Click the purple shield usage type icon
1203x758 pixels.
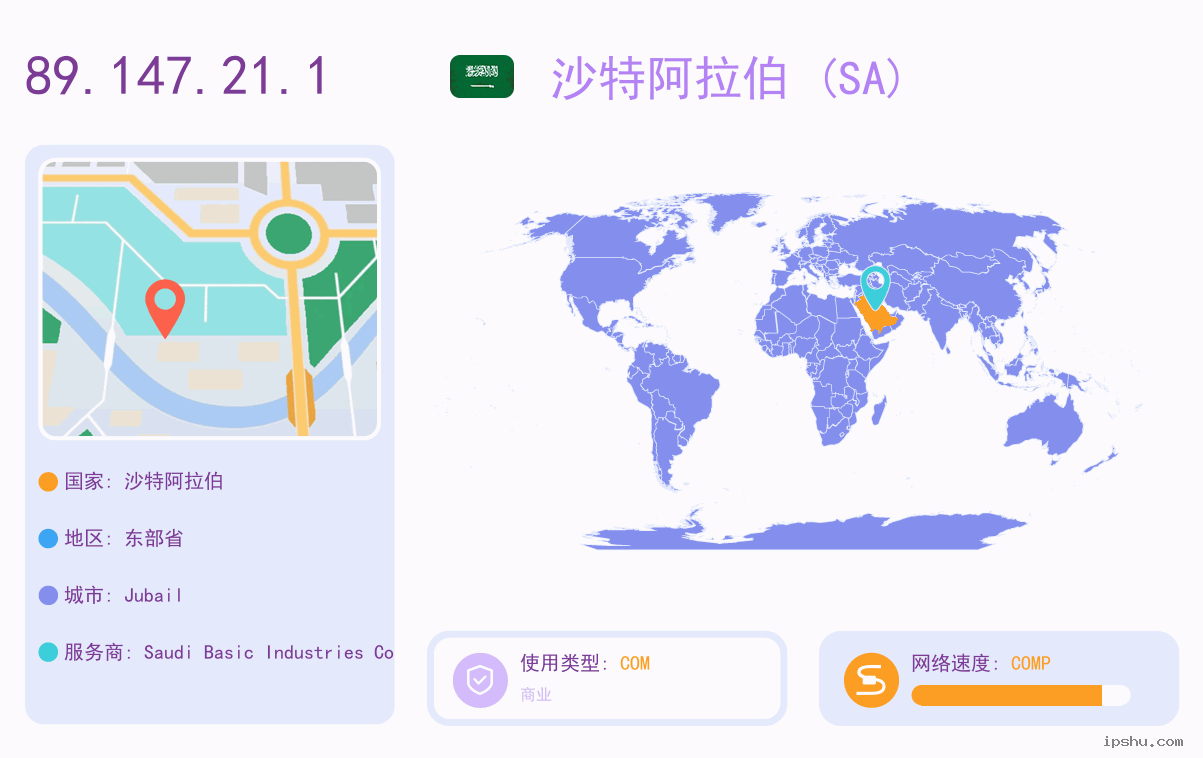pos(480,680)
